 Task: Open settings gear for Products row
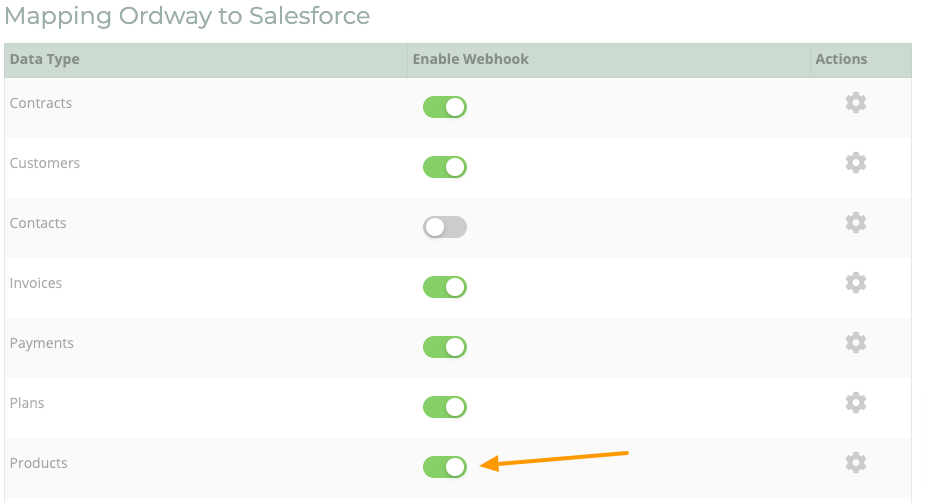[x=855, y=463]
